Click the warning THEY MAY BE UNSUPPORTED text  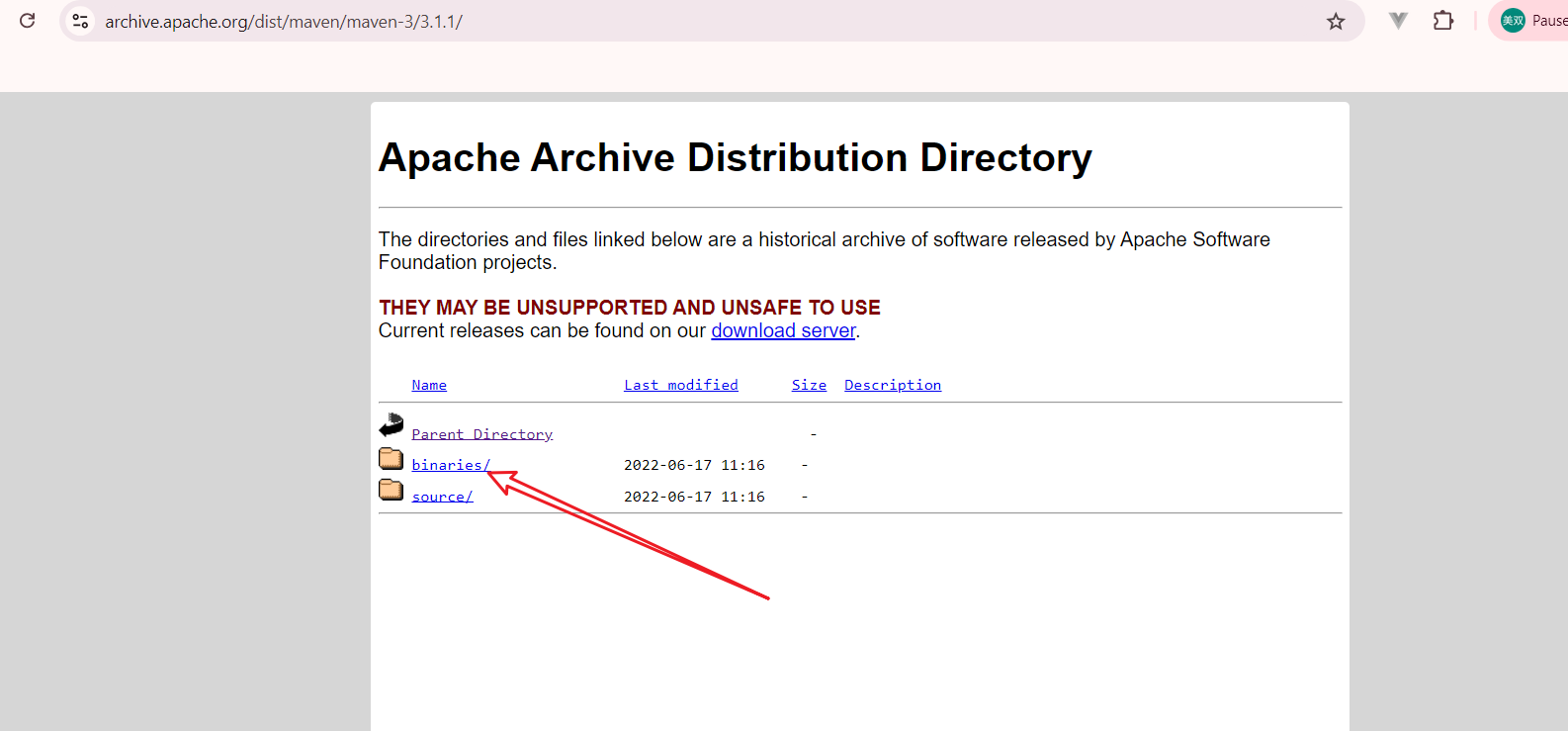click(x=630, y=308)
